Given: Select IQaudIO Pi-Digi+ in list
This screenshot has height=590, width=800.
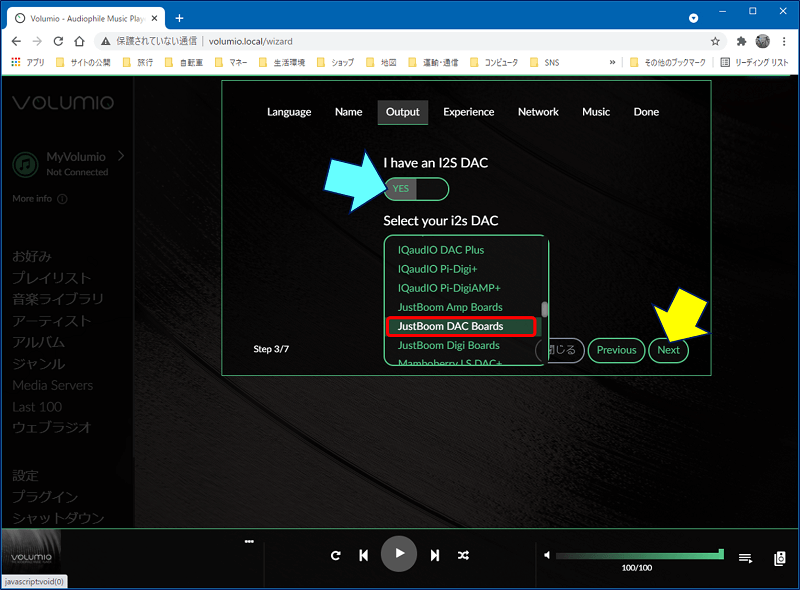Looking at the screenshot, I should [437, 269].
